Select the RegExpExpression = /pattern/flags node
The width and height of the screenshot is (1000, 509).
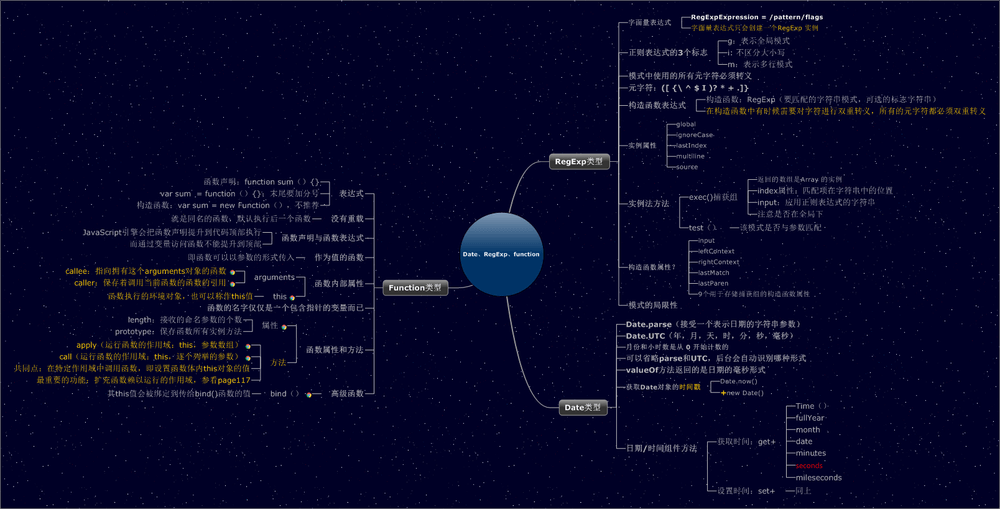(x=757, y=17)
